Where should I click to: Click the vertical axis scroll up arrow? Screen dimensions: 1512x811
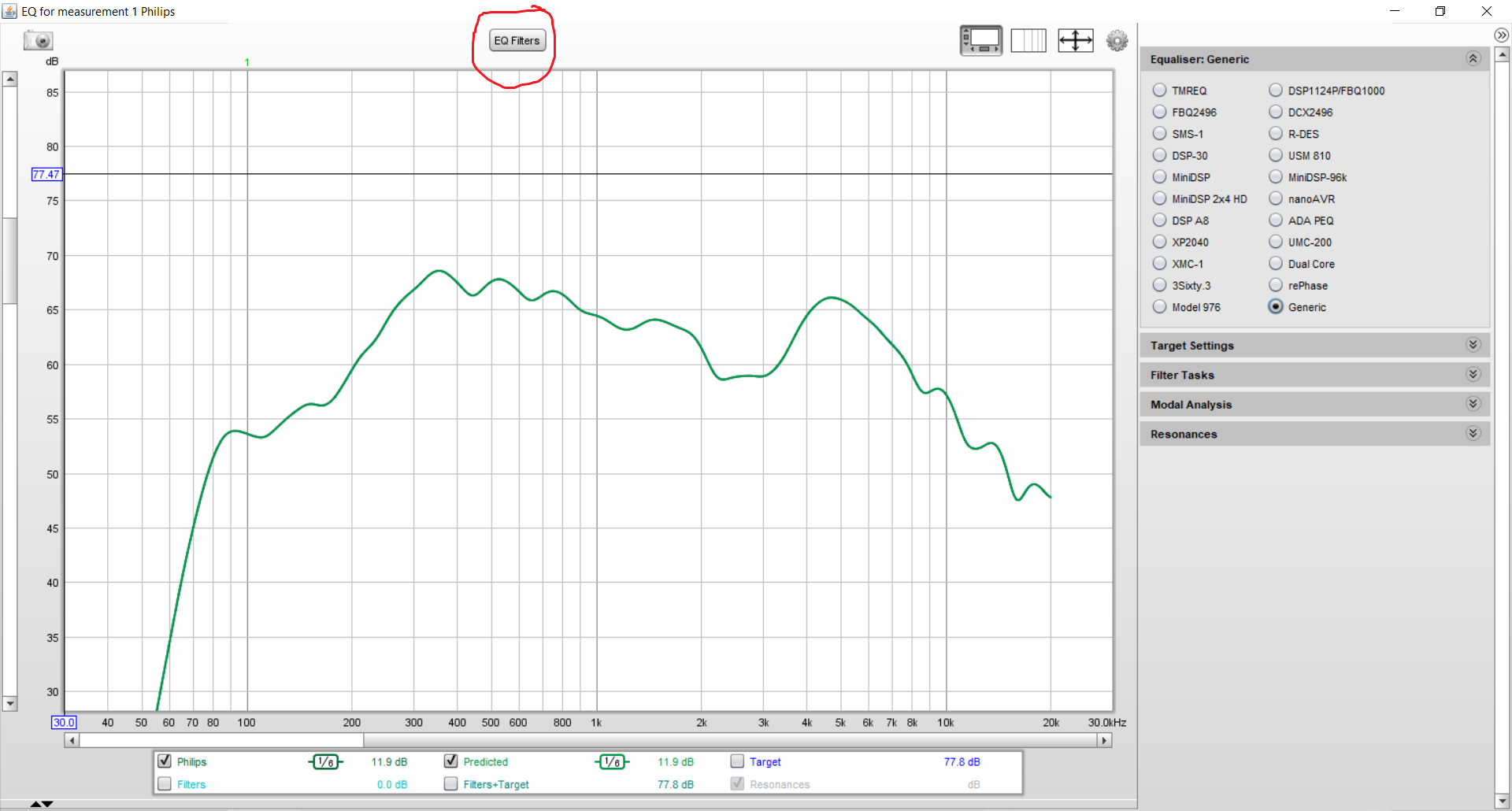9,79
